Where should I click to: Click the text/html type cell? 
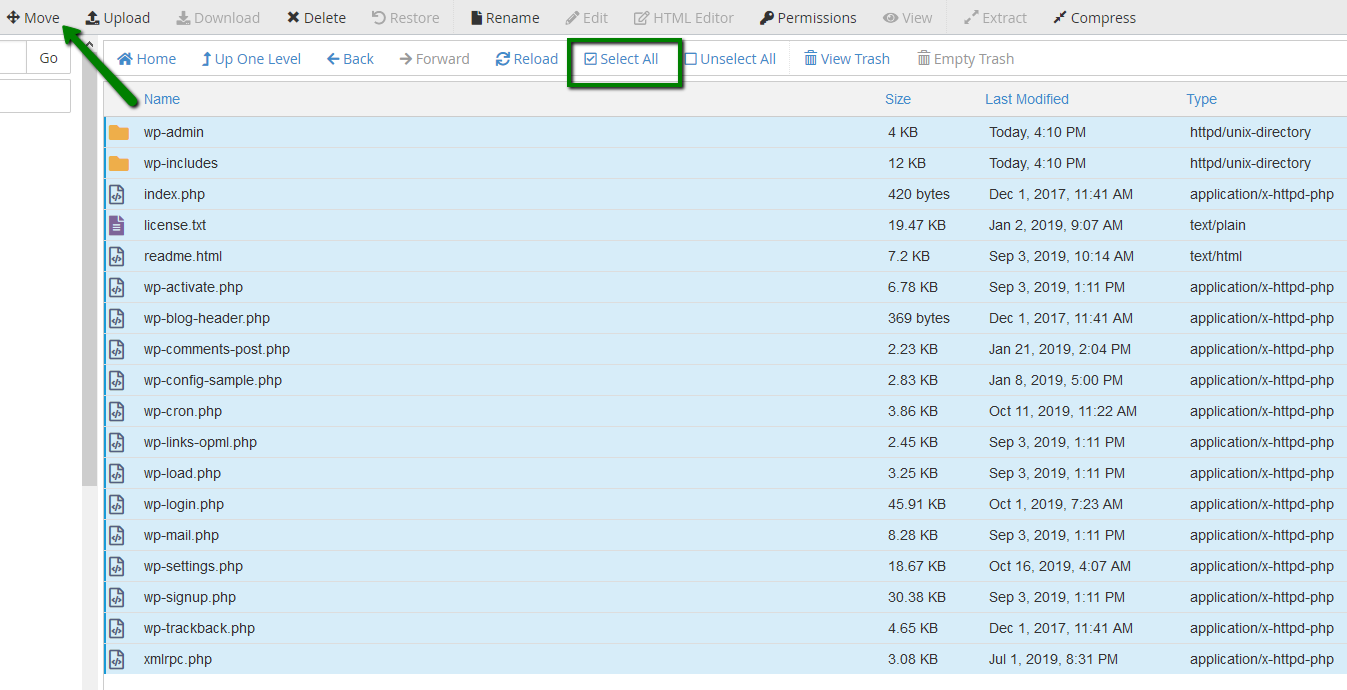coord(1216,256)
